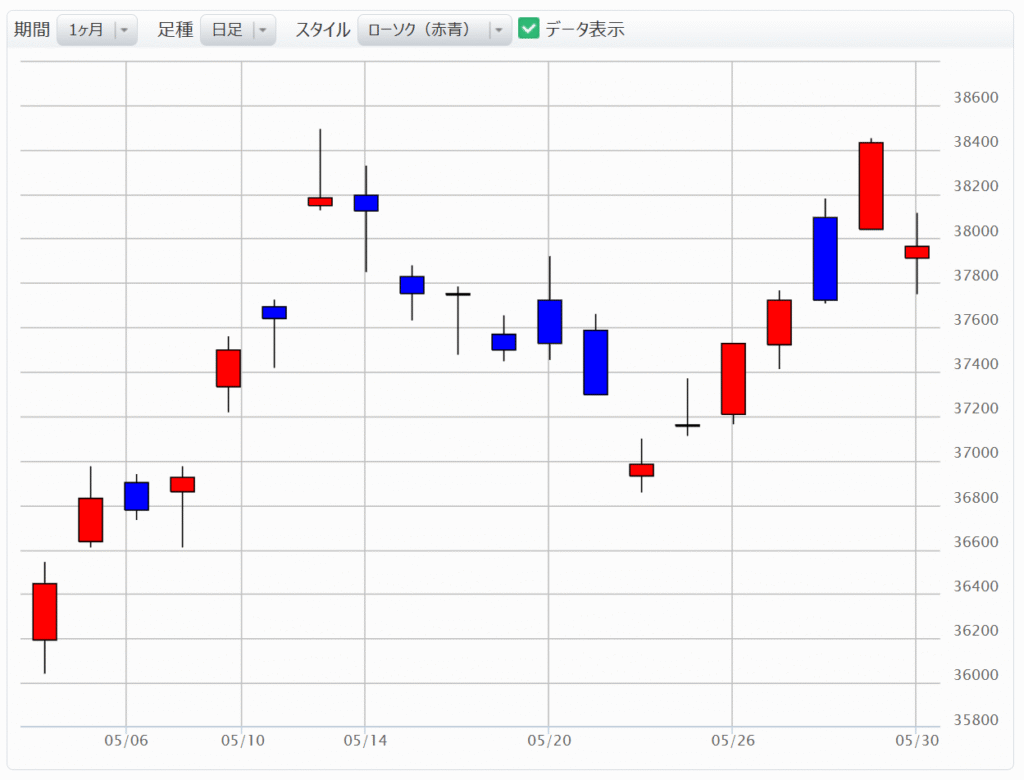Open the 期間 dropdown showing 1ヶ月
This screenshot has height=780, width=1024.
(97, 30)
